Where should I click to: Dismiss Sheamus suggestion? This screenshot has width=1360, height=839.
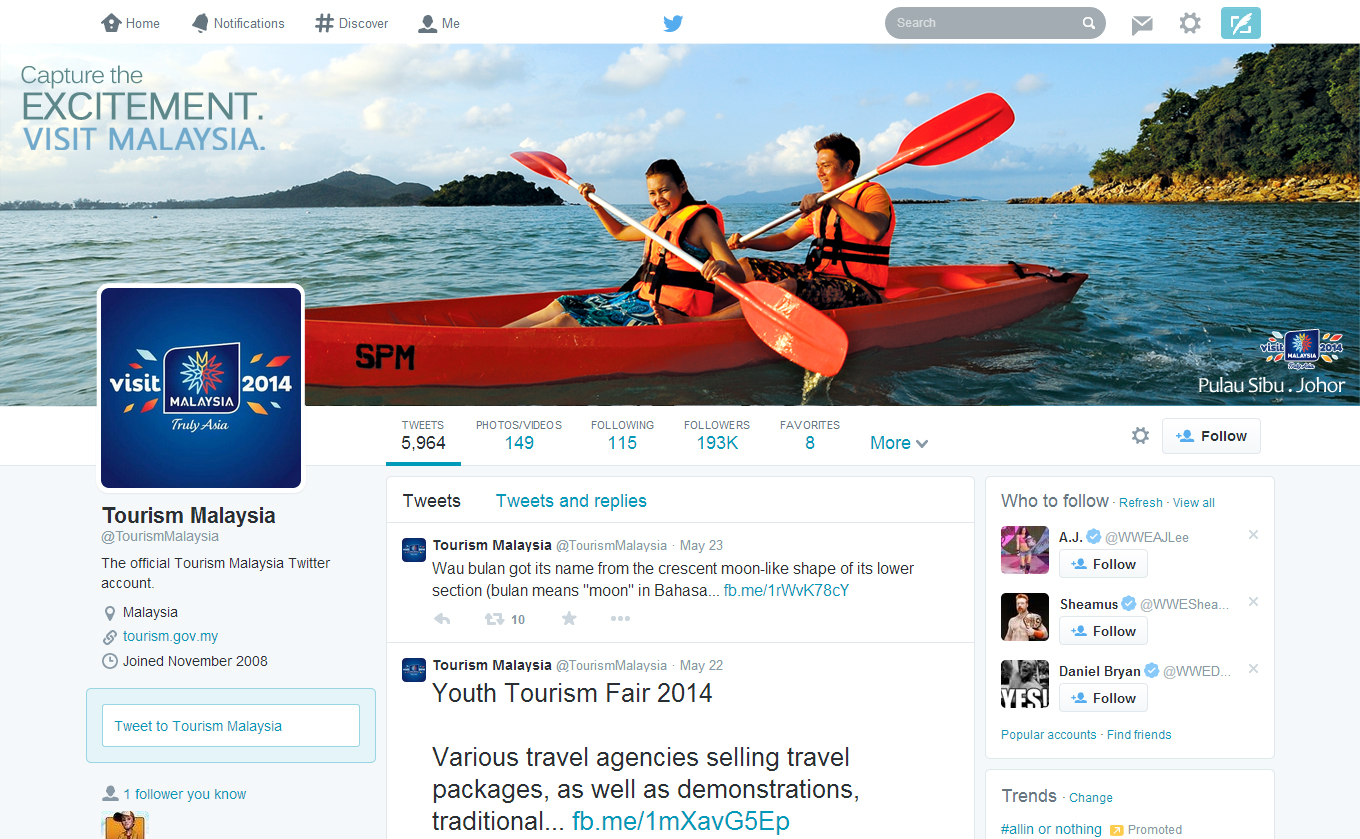click(1253, 602)
